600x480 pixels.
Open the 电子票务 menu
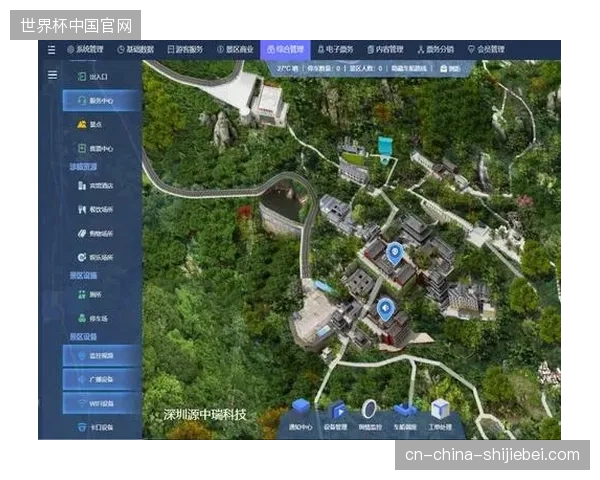coord(335,49)
